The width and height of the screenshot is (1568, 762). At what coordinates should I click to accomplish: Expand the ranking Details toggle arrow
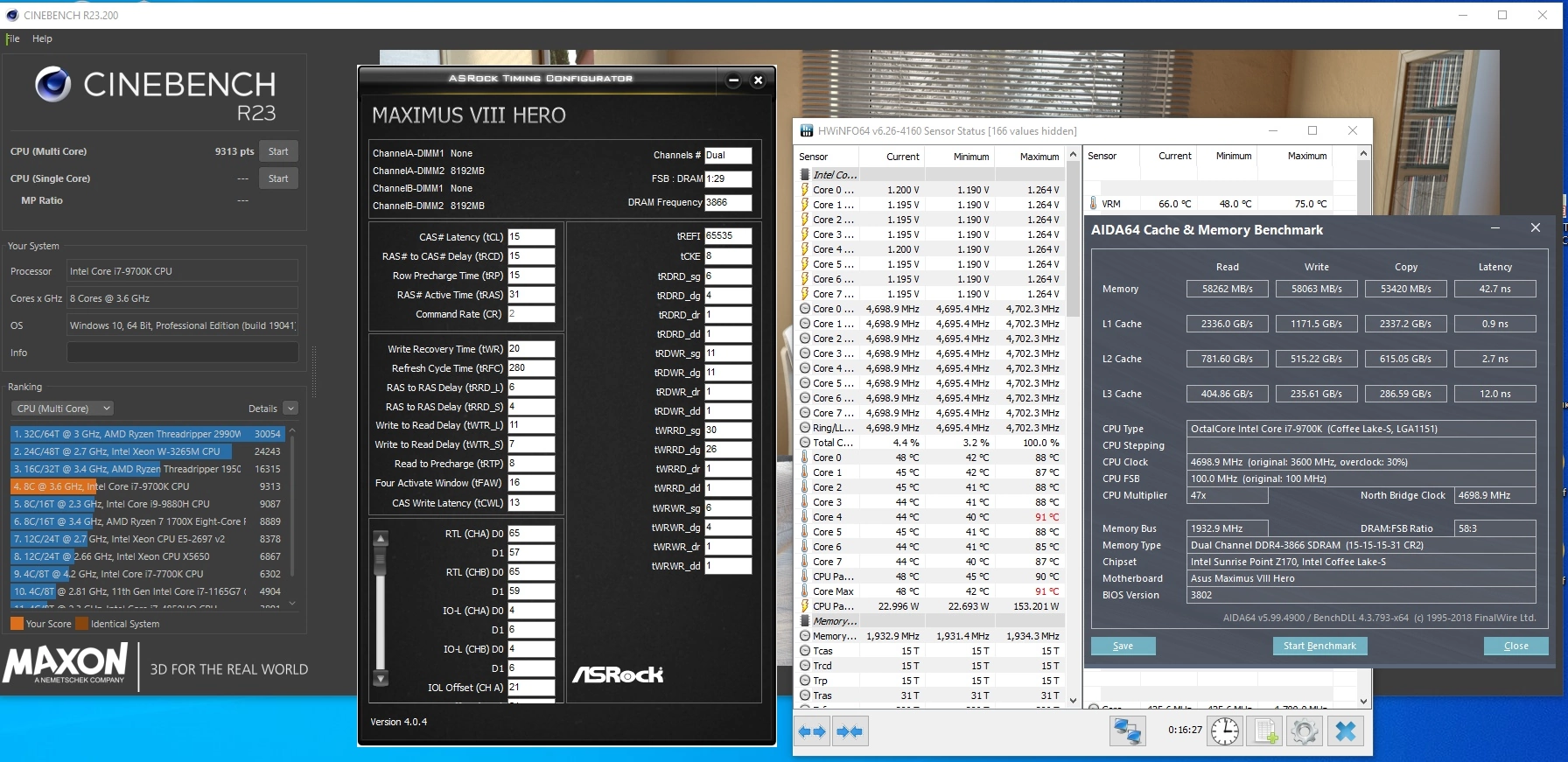(290, 409)
